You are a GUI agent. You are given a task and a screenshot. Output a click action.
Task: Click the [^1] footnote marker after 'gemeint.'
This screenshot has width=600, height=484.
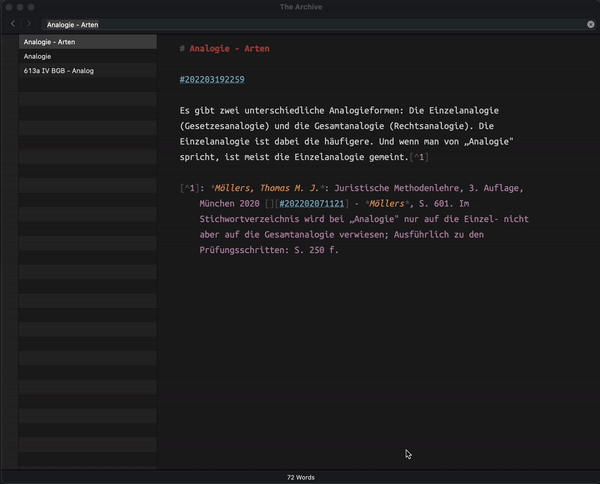click(419, 157)
